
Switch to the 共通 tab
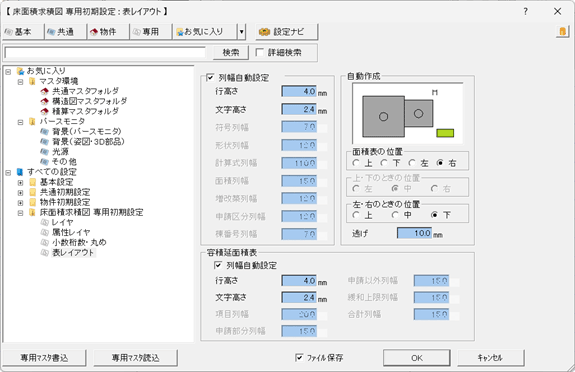pos(65,32)
